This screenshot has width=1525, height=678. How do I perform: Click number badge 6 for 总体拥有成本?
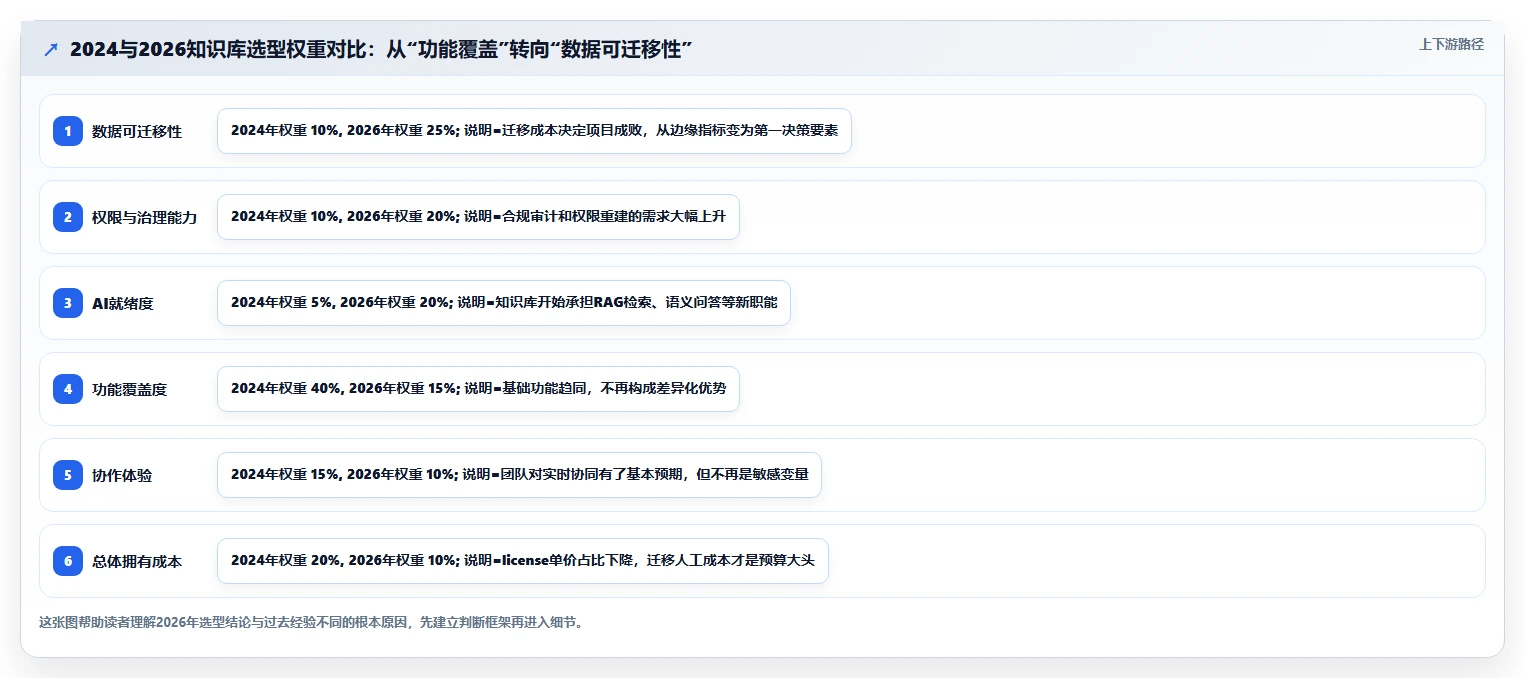click(x=68, y=561)
